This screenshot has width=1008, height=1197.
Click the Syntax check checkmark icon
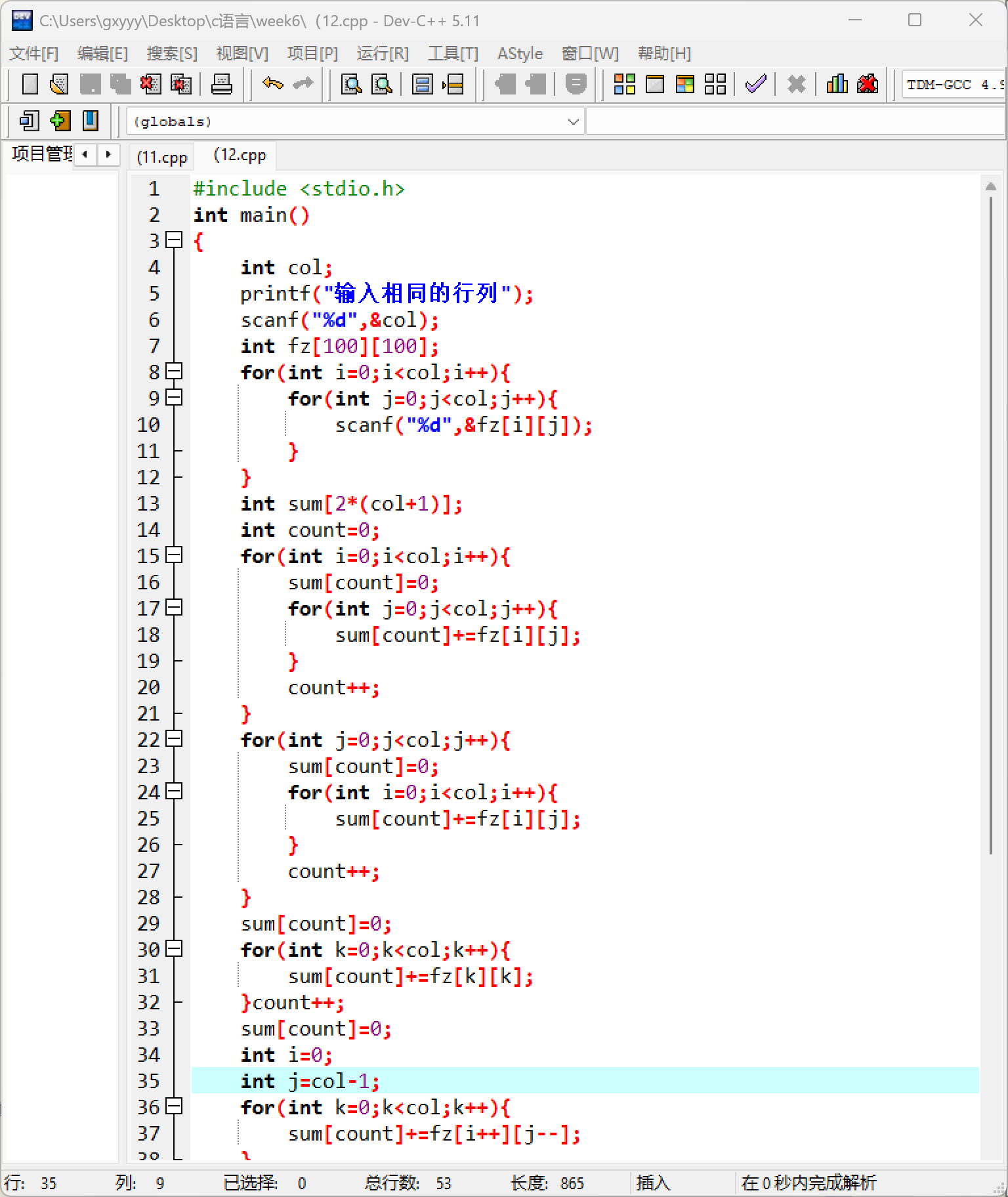click(756, 84)
